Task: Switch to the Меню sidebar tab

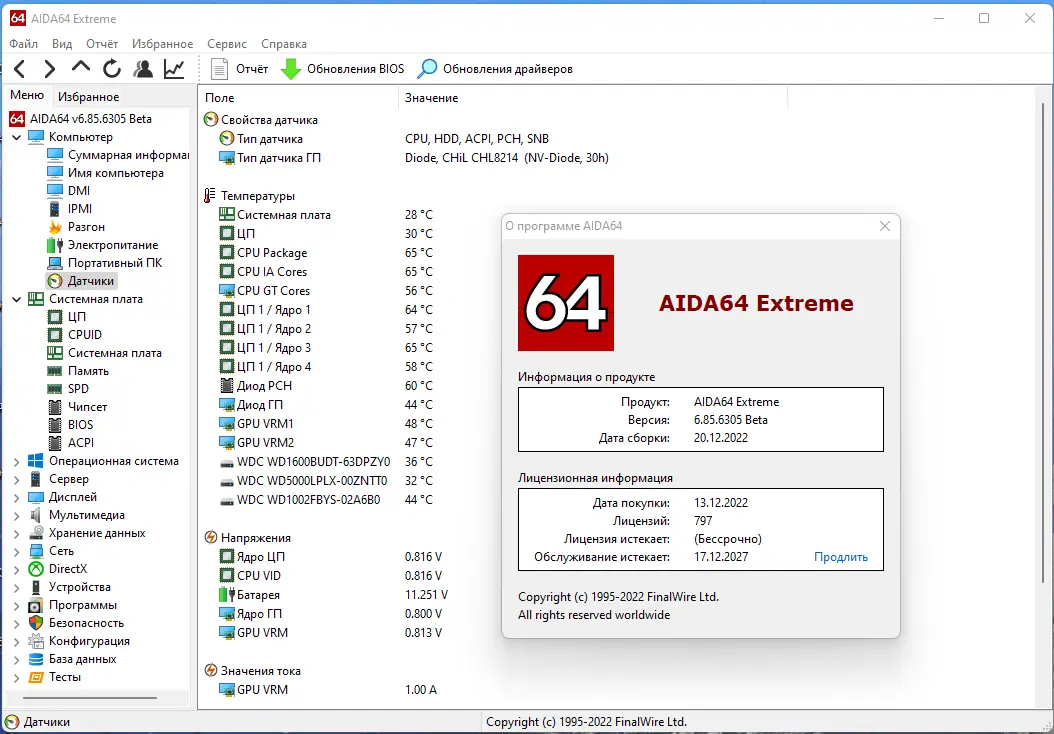Action: [27, 95]
